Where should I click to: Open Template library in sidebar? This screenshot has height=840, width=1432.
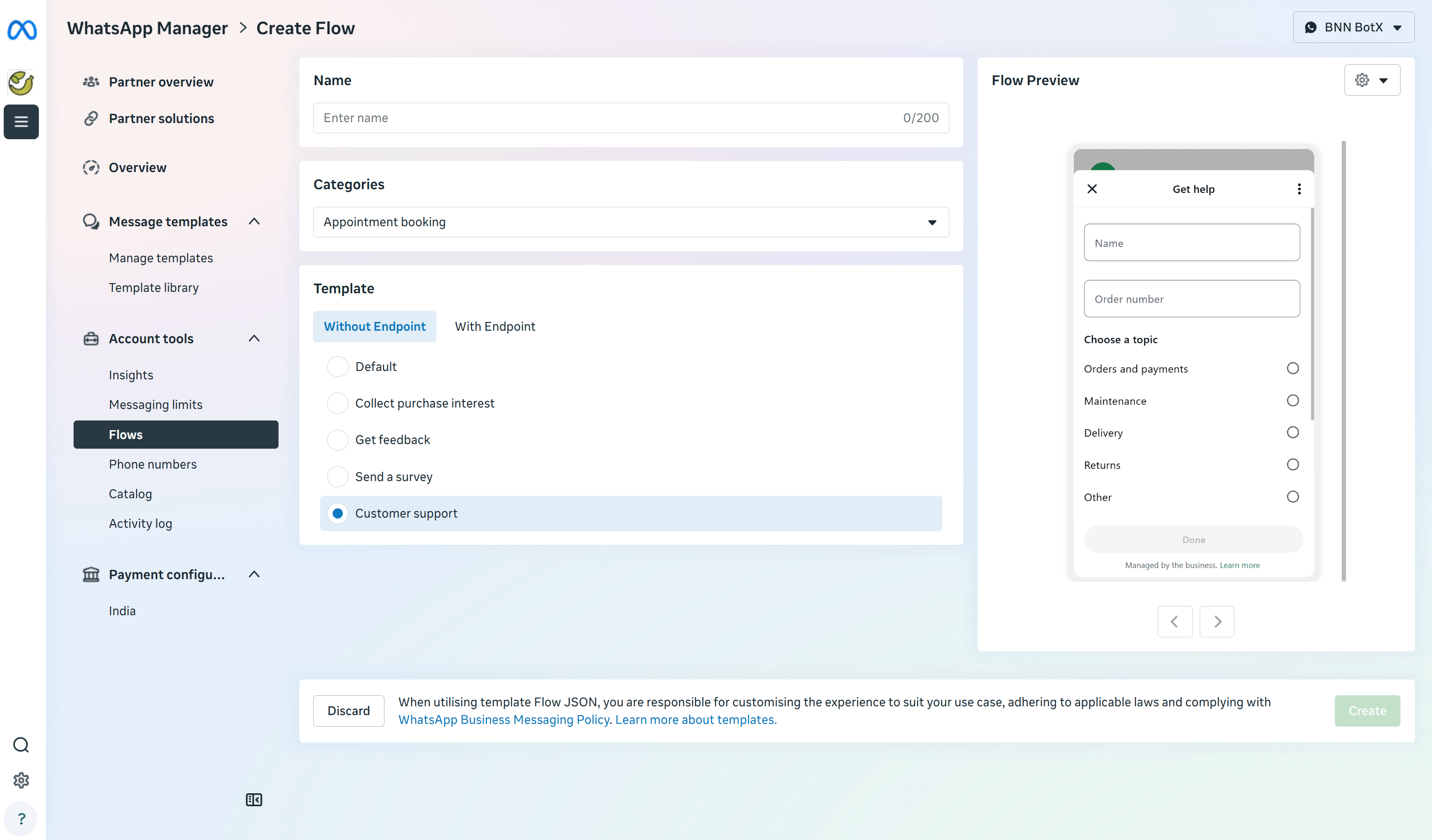click(x=154, y=287)
